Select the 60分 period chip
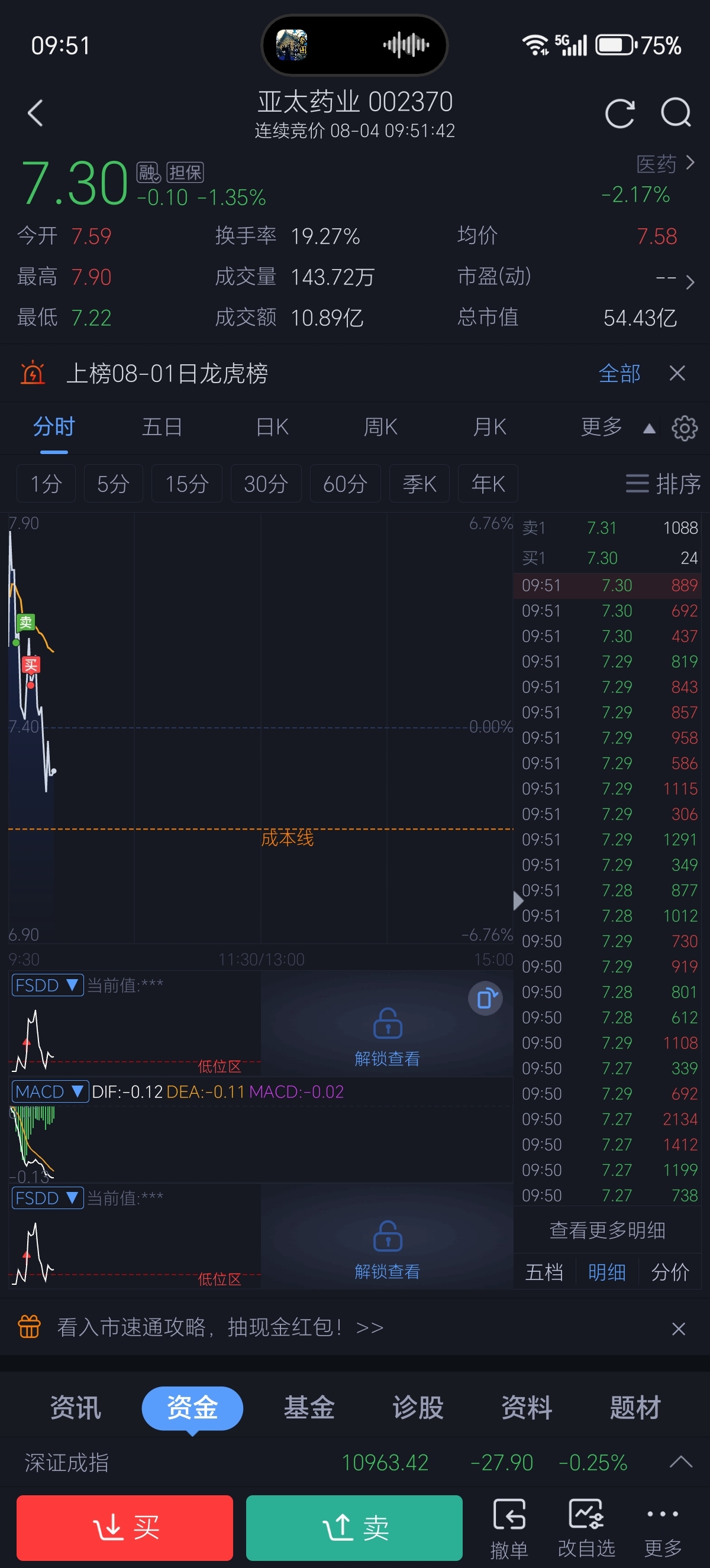Screen dimensions: 710x1568 pos(346,484)
